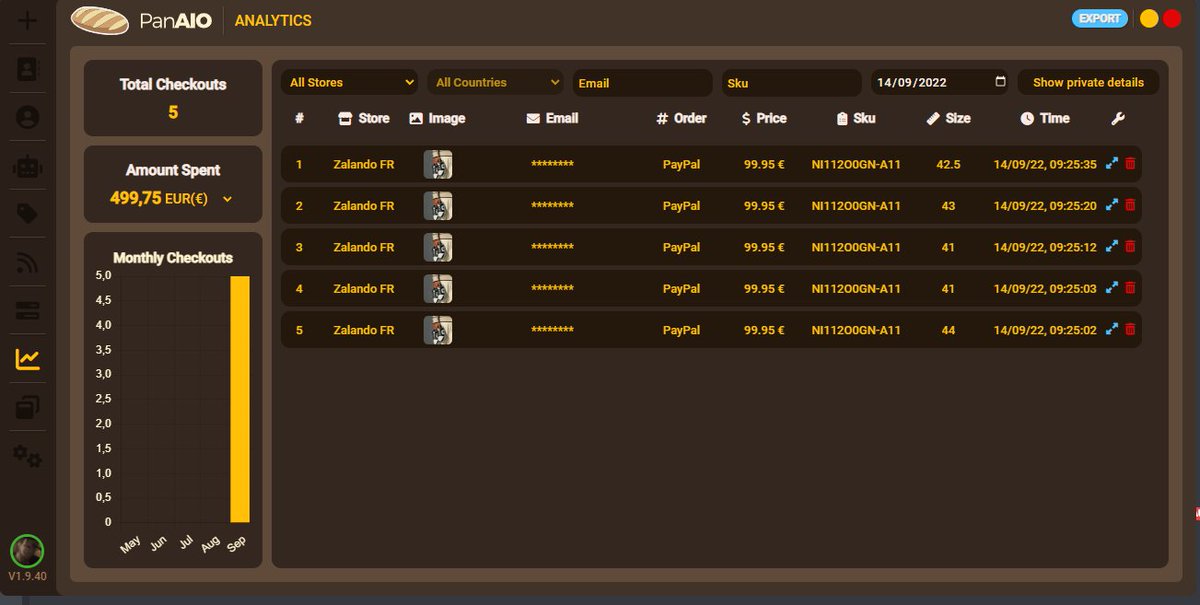
Task: Click Zalando FR in row 4
Action: (x=364, y=289)
